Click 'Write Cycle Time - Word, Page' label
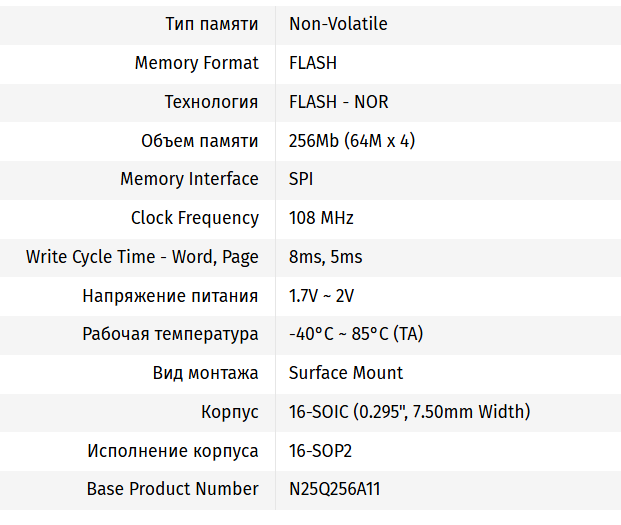Image resolution: width=621 pixels, height=525 pixels. (142, 257)
